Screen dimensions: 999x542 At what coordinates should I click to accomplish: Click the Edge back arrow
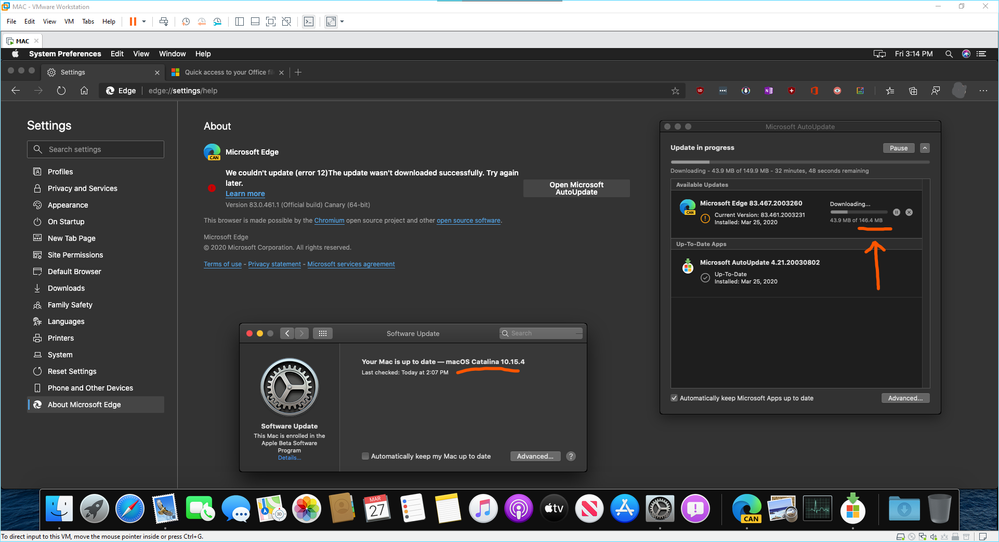16,90
